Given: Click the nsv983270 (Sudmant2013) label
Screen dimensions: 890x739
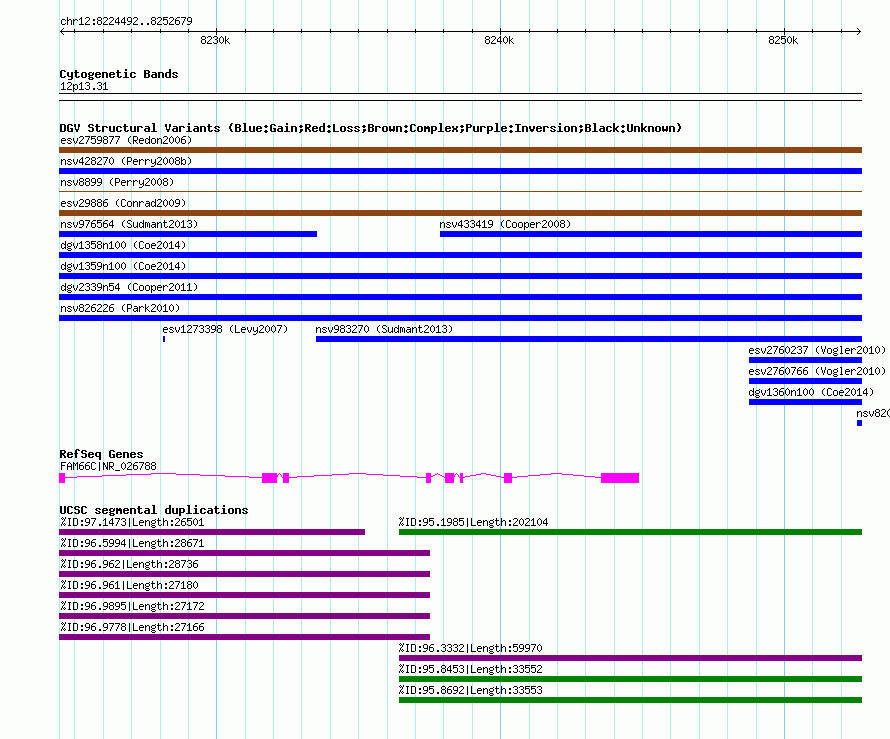Looking at the screenshot, I should pos(384,329).
